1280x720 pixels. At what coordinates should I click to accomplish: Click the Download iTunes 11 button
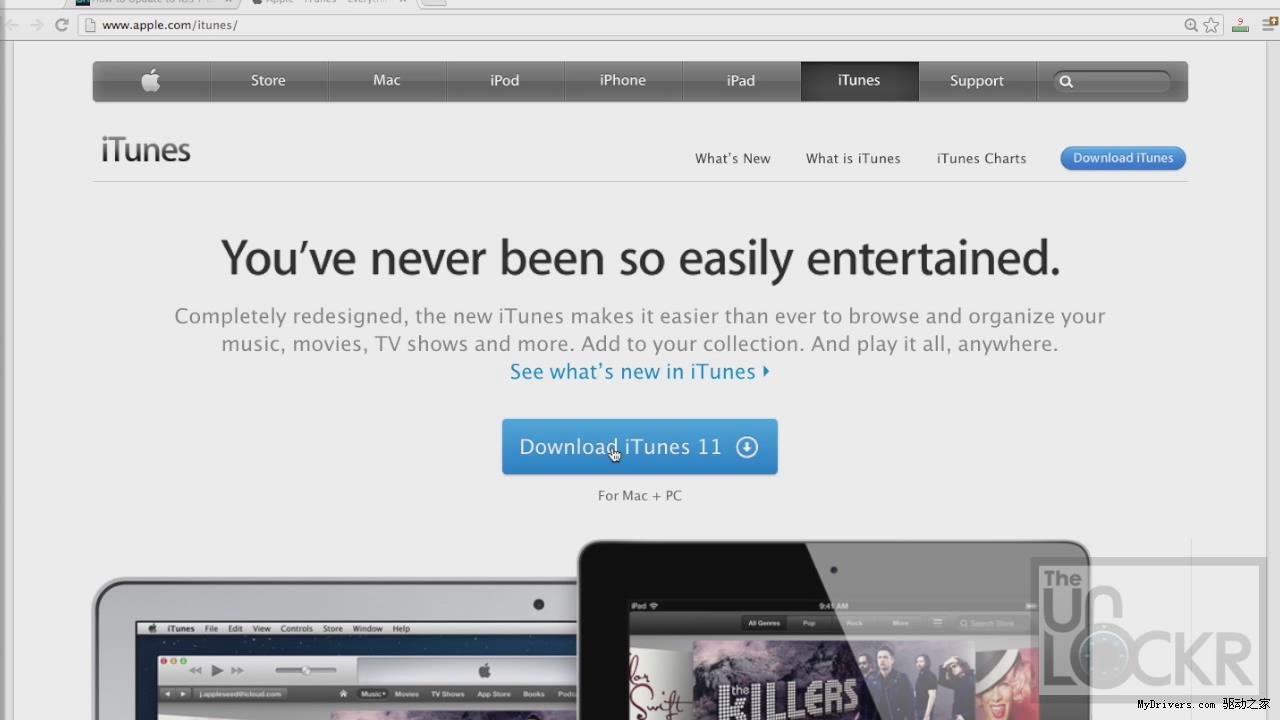640,447
